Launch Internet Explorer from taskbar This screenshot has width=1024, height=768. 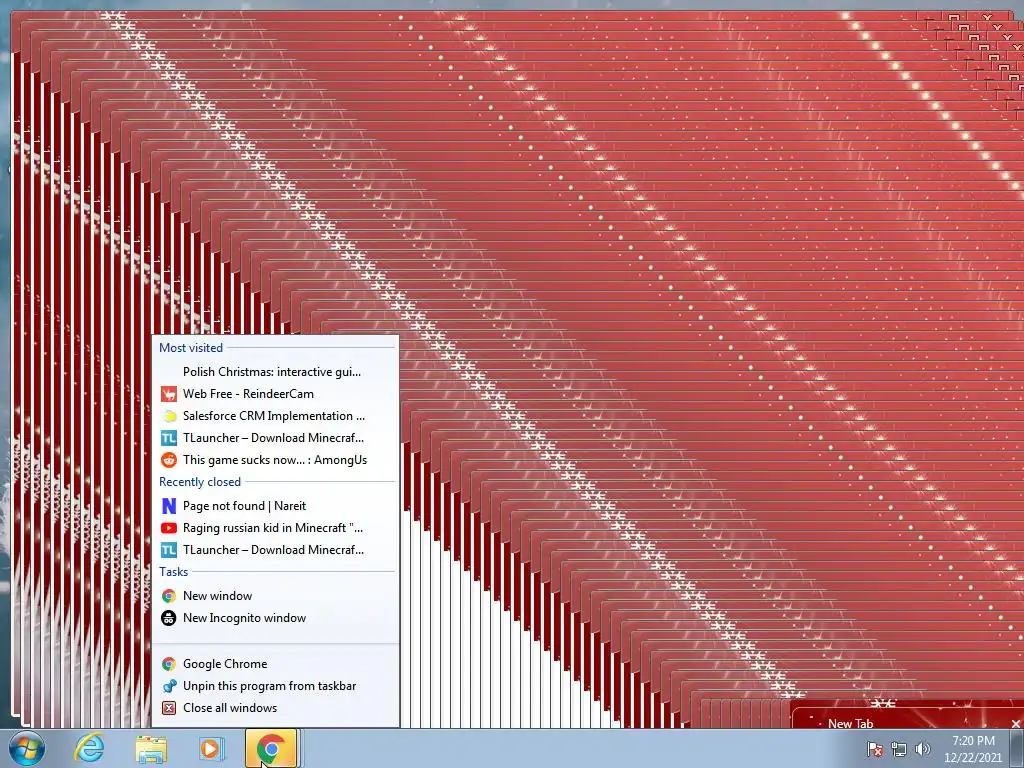[89, 748]
